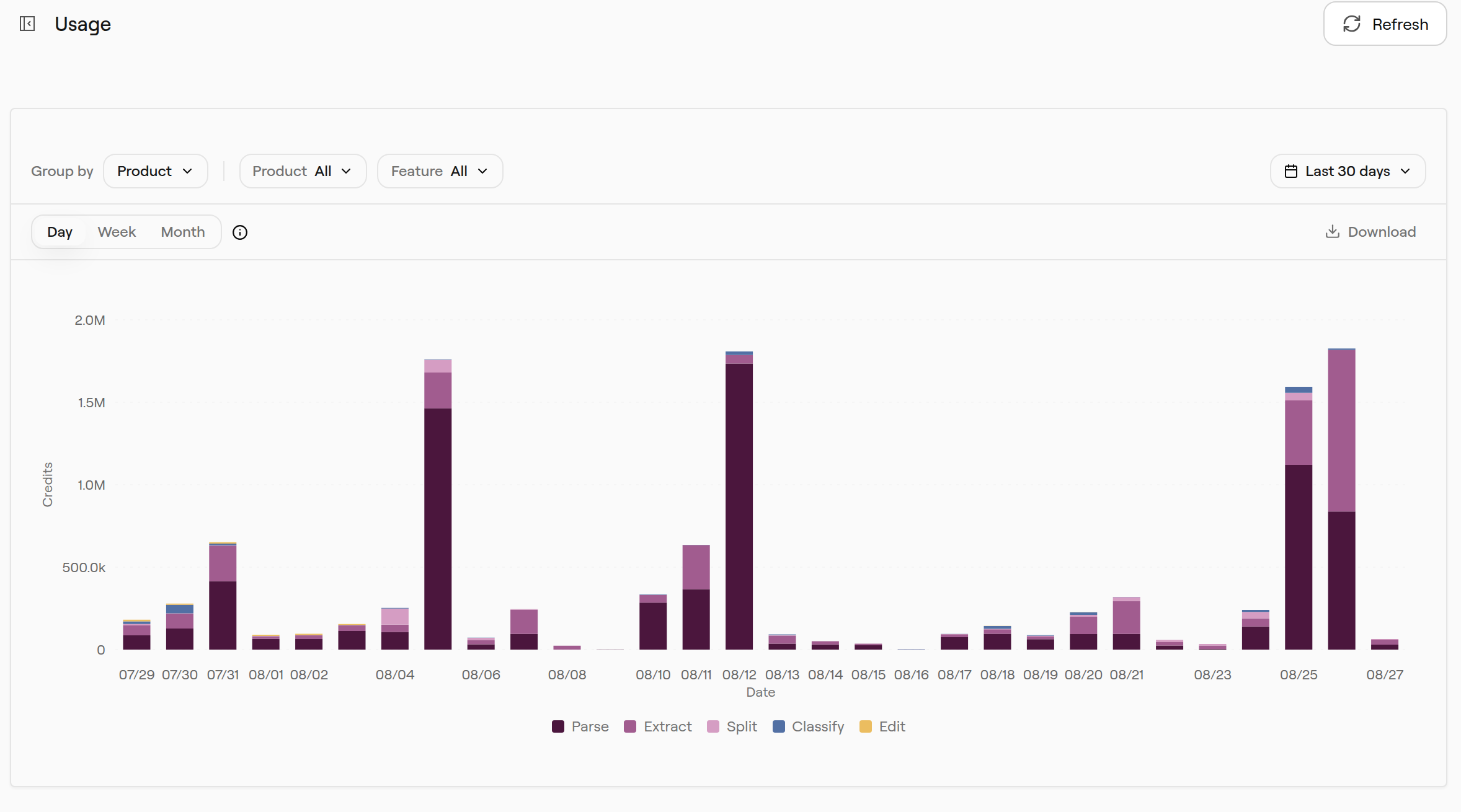The image size is (1461, 812).
Task: Click the Edit legend yellow swatch
Action: coord(866,726)
